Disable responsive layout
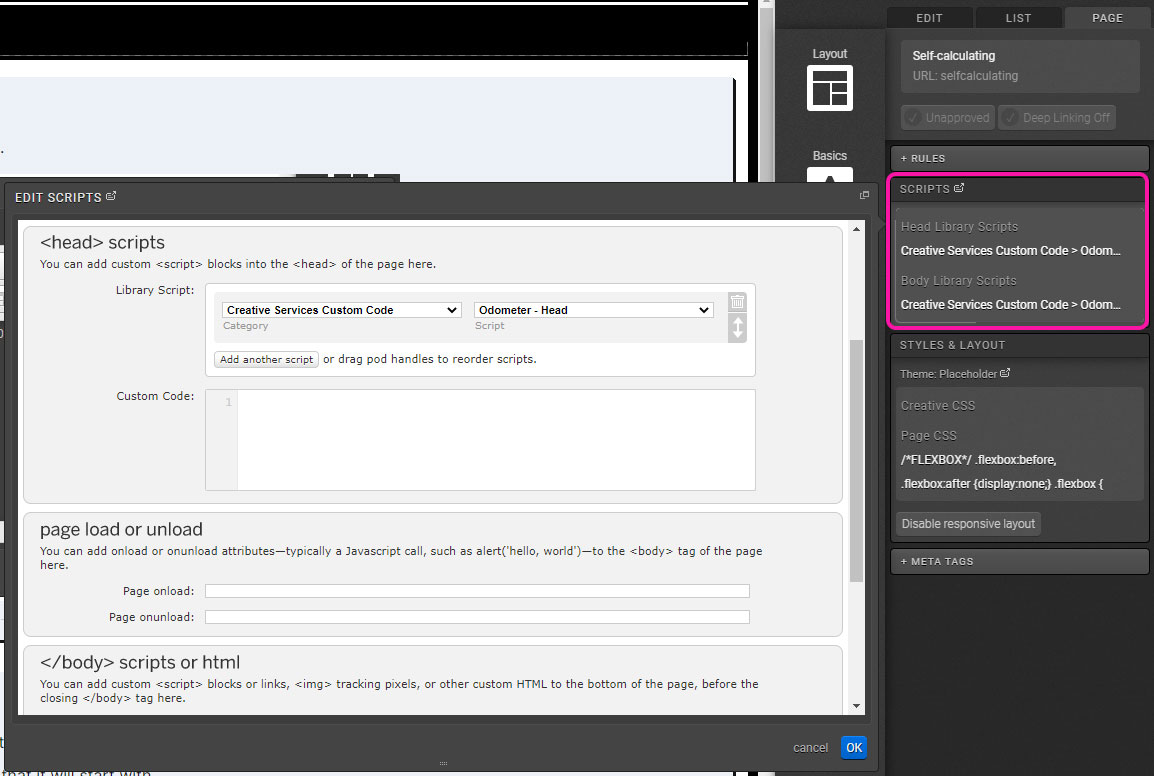This screenshot has height=776, width=1154. (968, 524)
